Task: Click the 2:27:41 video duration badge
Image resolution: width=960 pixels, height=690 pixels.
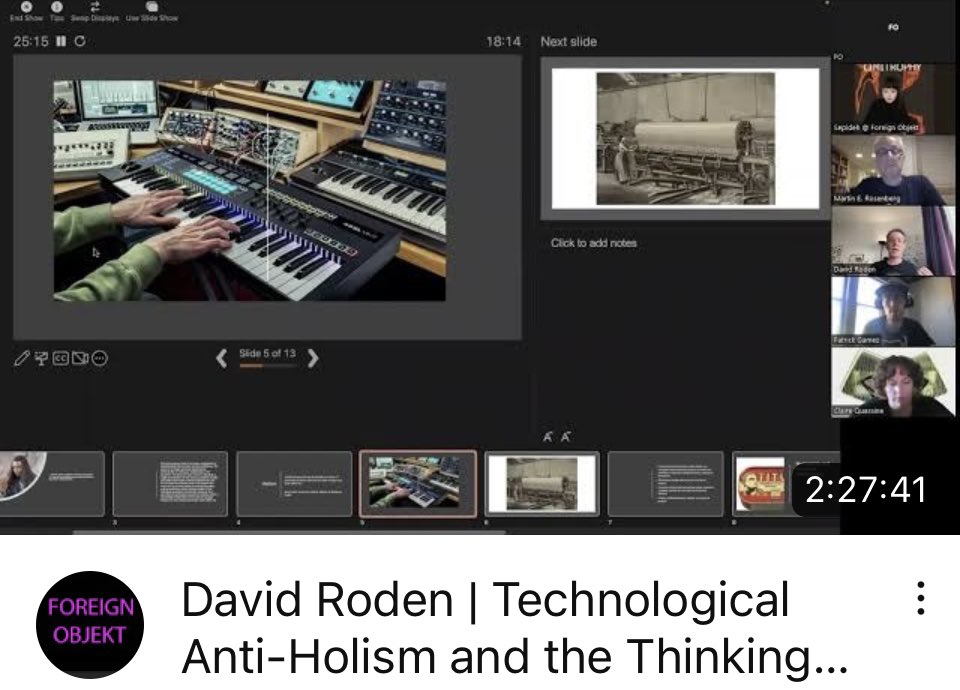Action: pyautogui.click(x=865, y=490)
